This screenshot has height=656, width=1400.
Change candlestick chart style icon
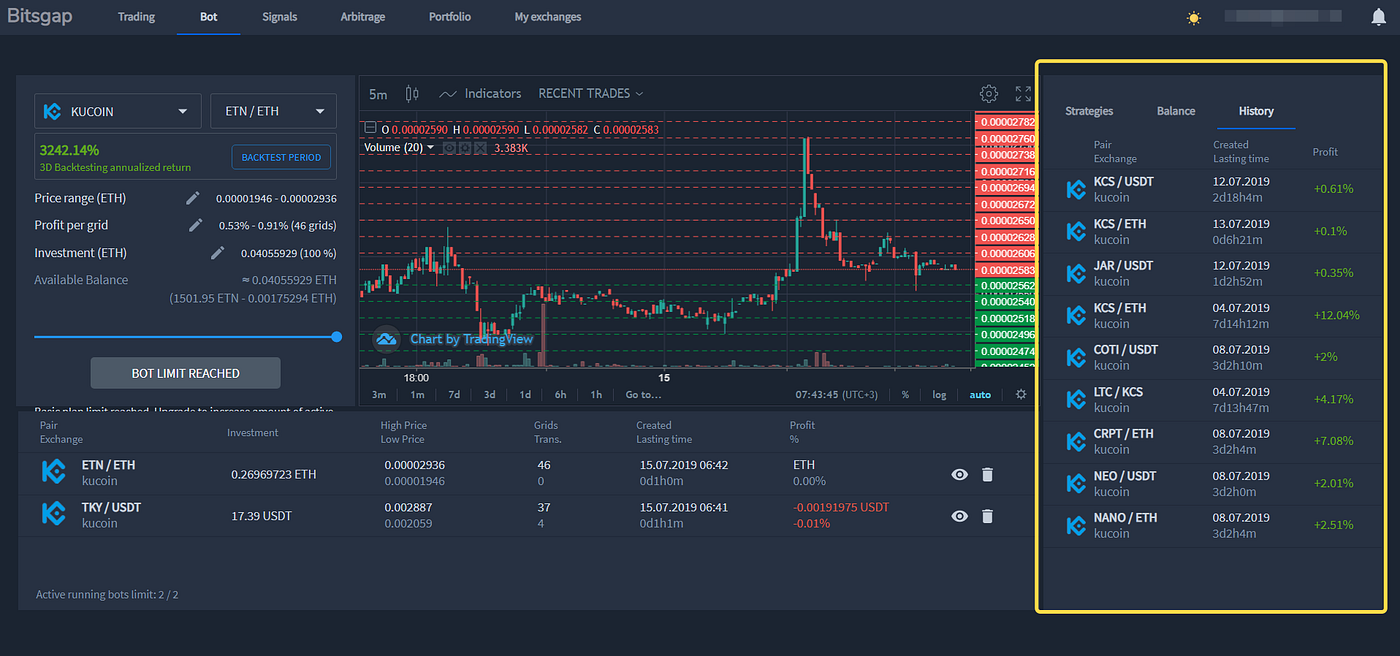point(412,94)
